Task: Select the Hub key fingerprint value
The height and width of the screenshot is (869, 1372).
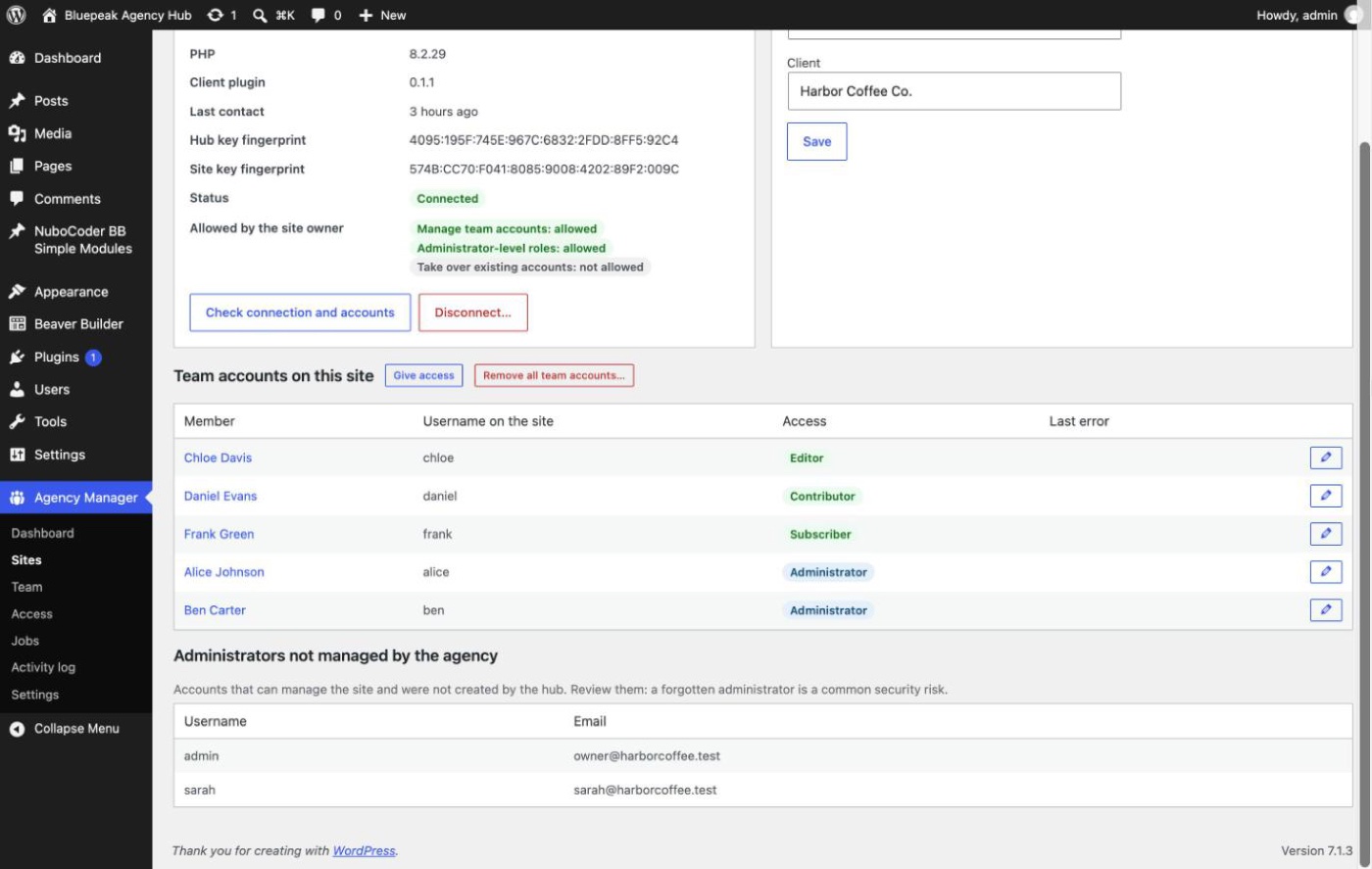Action: tap(544, 140)
